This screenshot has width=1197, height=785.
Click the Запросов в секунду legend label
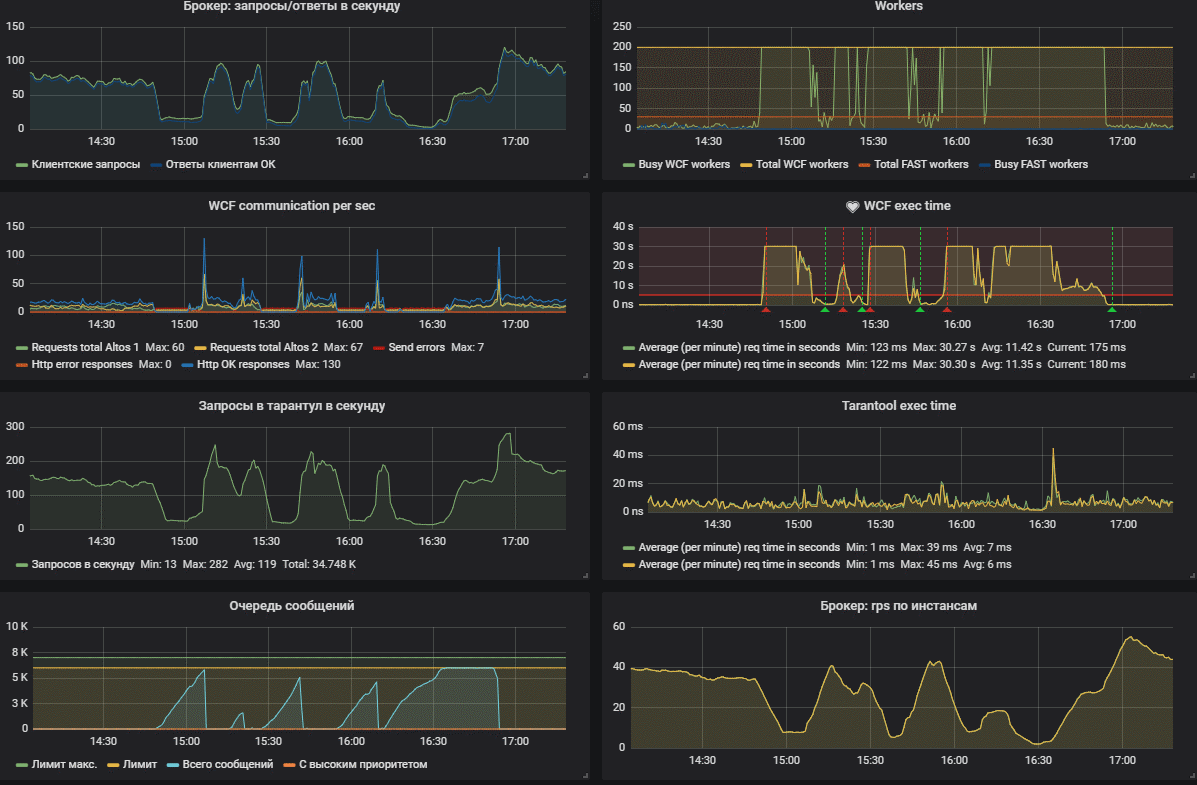tap(82, 564)
